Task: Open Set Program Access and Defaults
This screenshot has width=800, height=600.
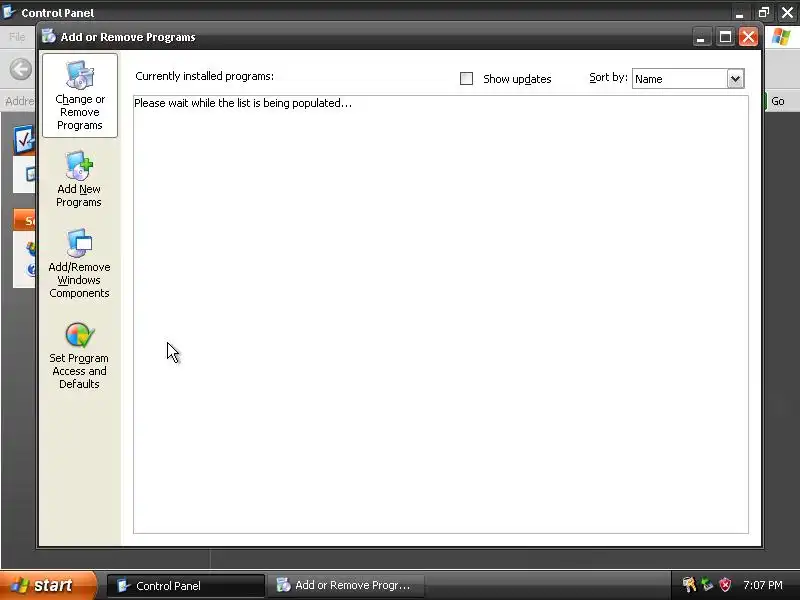Action: pyautogui.click(x=79, y=356)
